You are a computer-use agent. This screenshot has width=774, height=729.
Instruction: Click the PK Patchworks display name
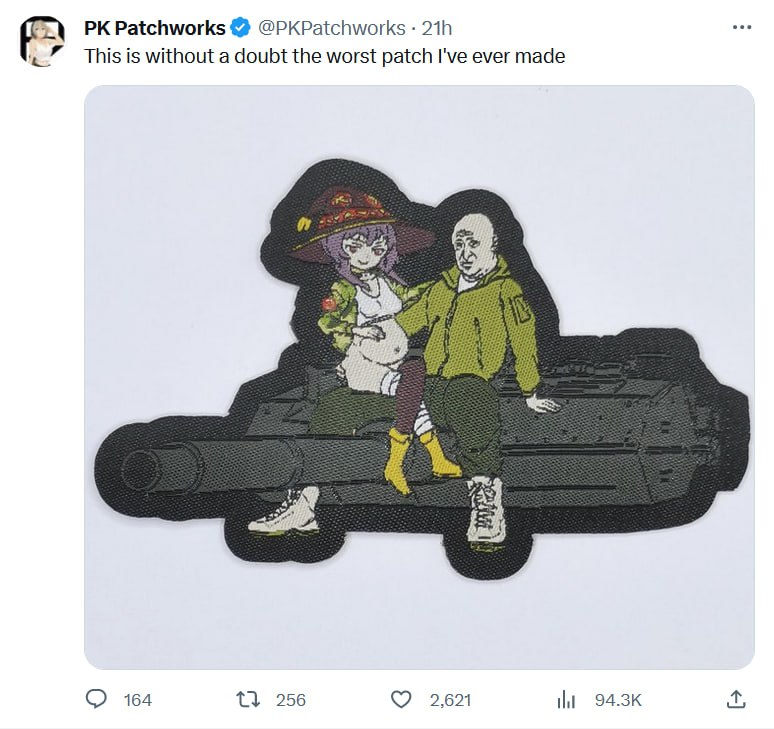point(155,28)
